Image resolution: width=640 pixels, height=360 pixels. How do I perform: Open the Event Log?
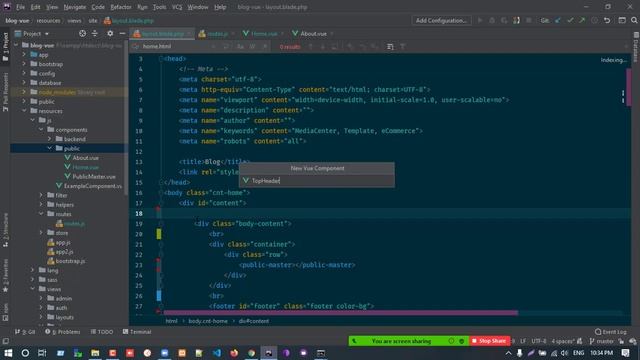pyautogui.click(x=611, y=332)
